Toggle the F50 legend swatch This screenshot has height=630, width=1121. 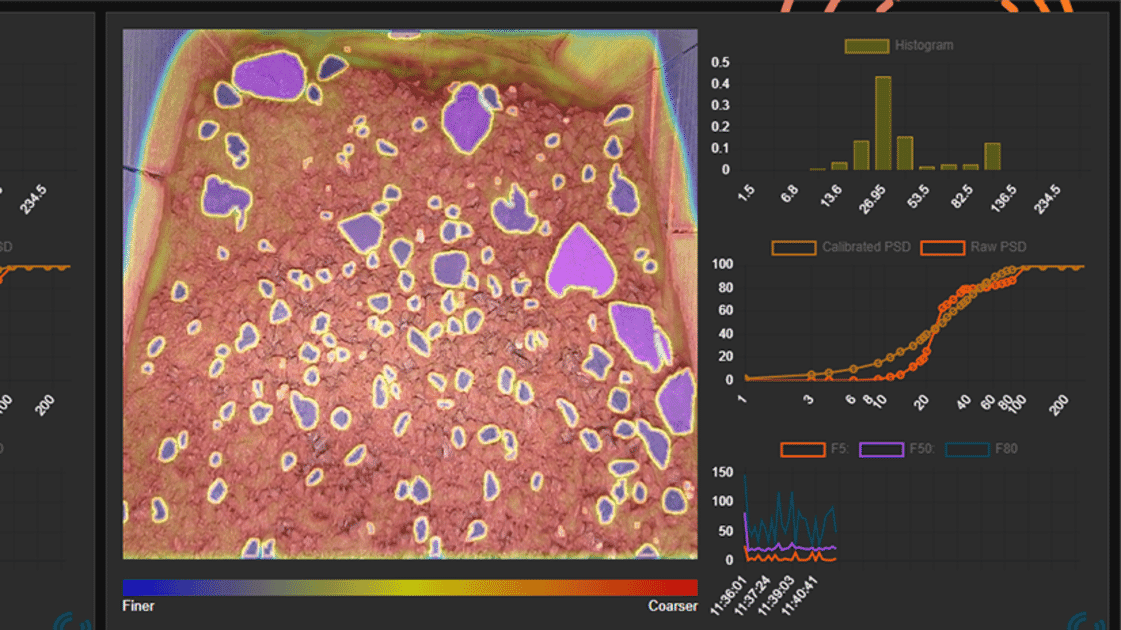tap(882, 449)
